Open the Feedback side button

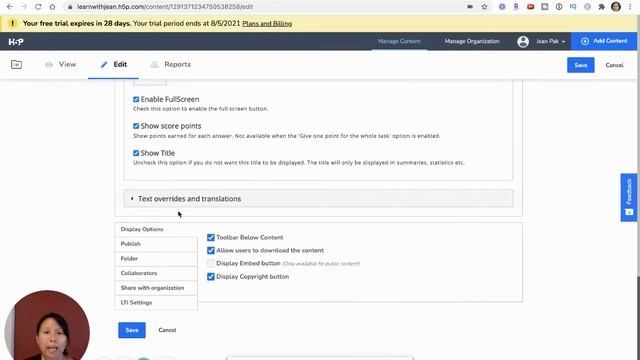click(629, 198)
